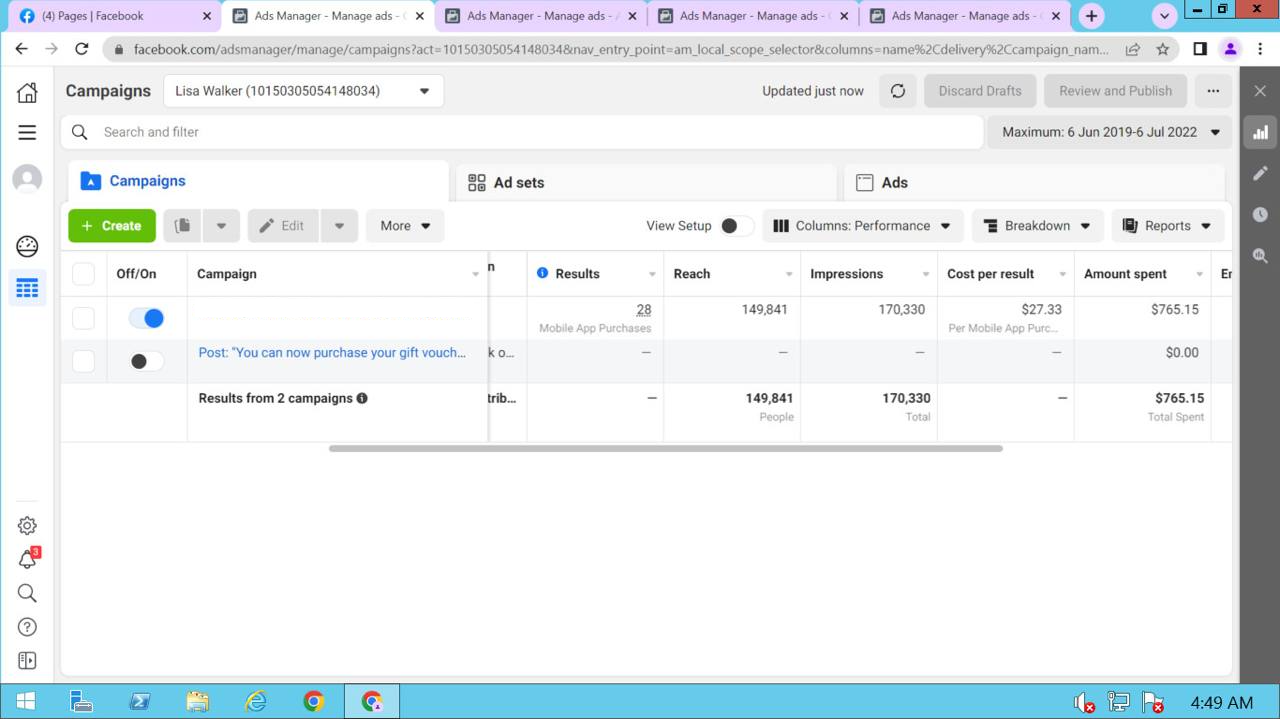Click the green Create button

point(112,226)
